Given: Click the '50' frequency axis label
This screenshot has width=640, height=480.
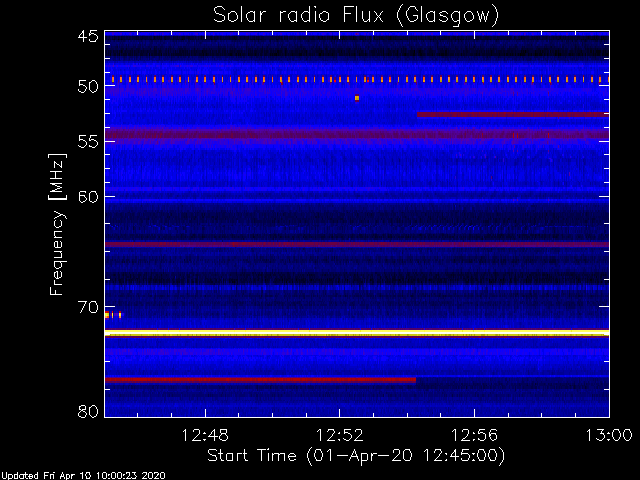Looking at the screenshot, I should tap(88, 86).
